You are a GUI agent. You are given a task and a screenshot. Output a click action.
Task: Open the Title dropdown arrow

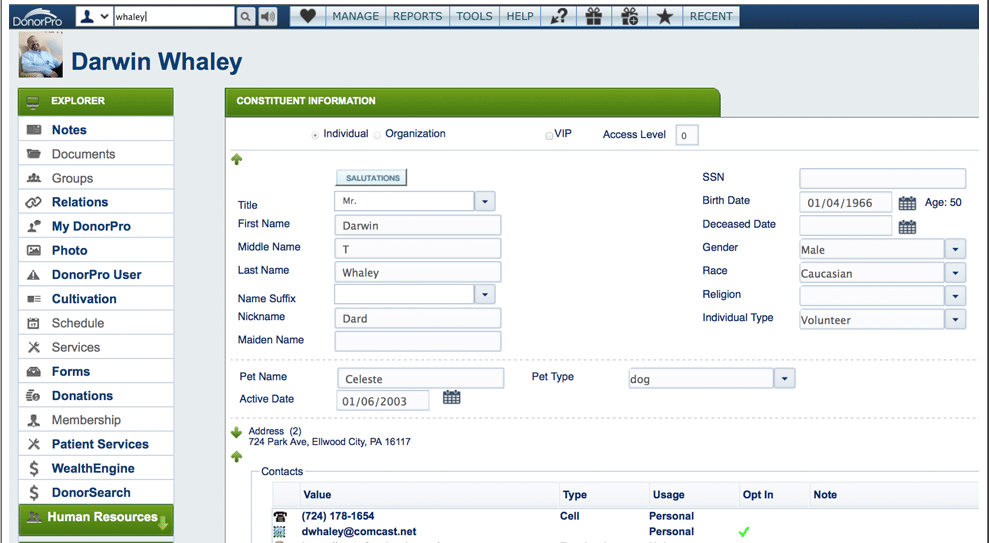click(x=484, y=202)
